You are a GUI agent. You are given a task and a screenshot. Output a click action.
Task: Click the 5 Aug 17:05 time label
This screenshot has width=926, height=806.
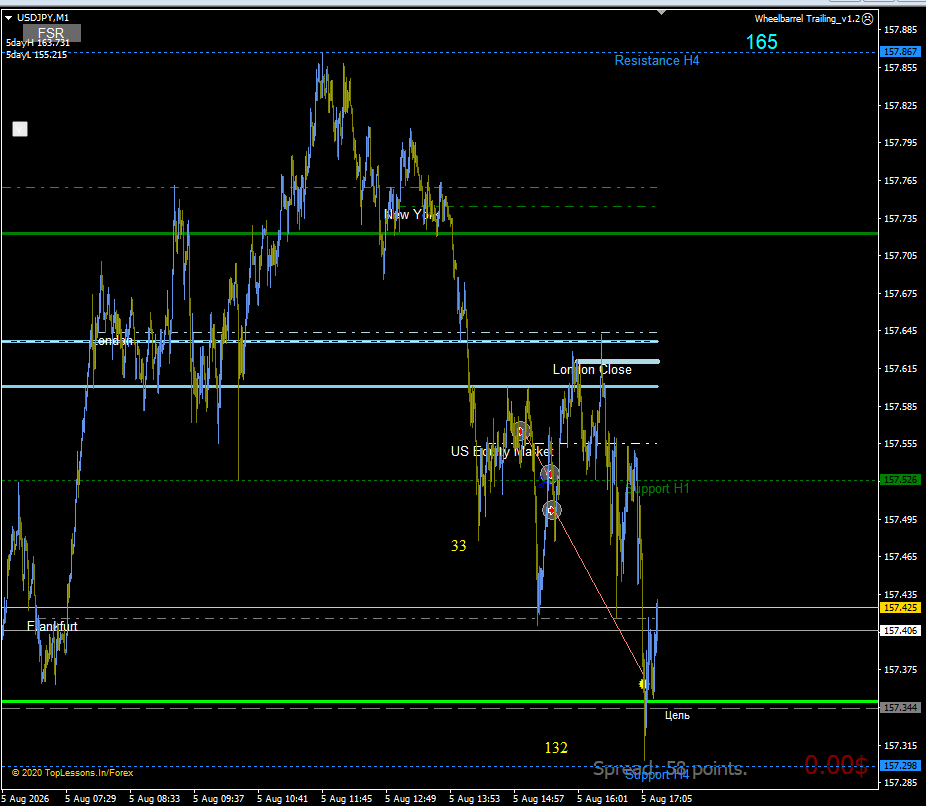click(x=667, y=798)
